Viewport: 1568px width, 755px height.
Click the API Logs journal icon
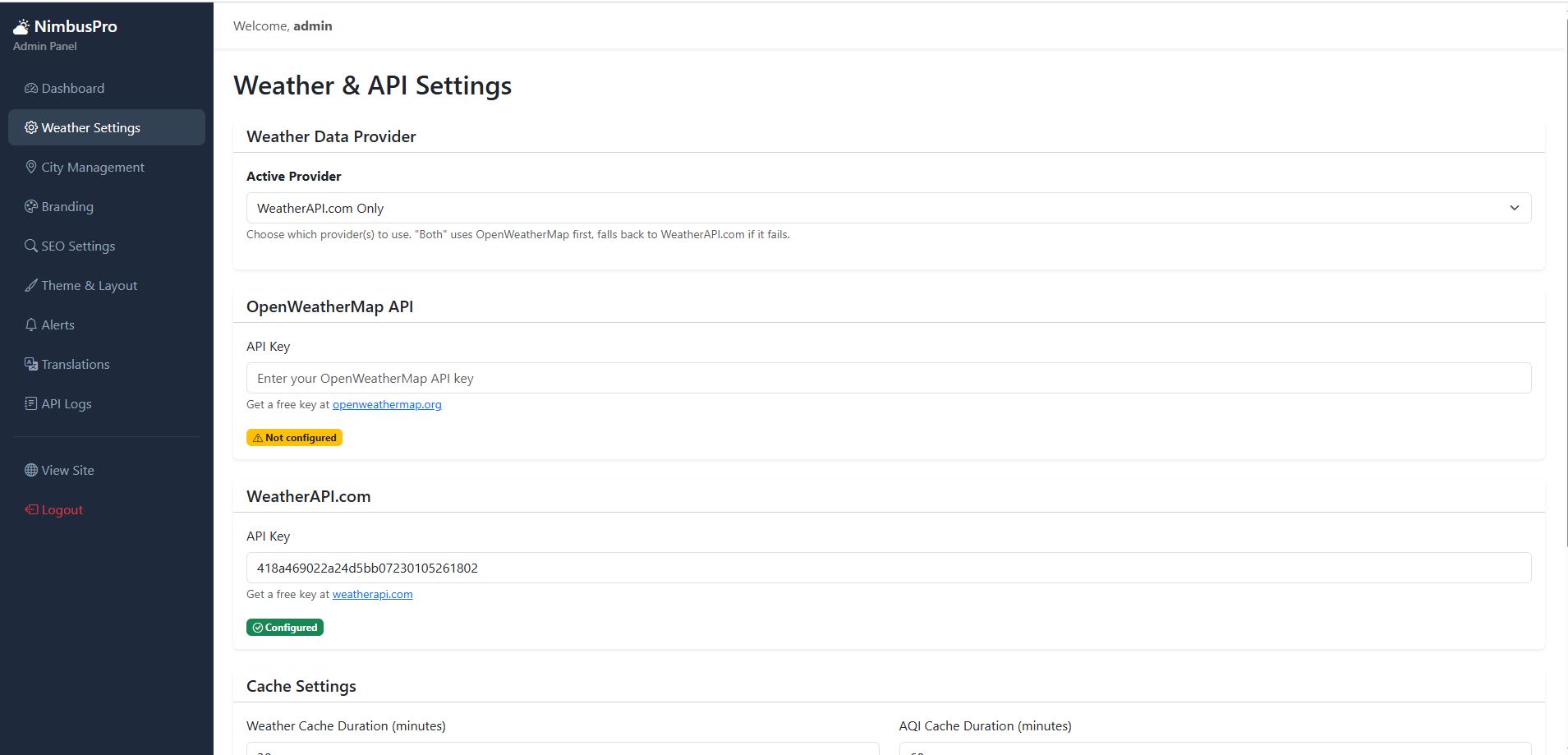tap(31, 403)
